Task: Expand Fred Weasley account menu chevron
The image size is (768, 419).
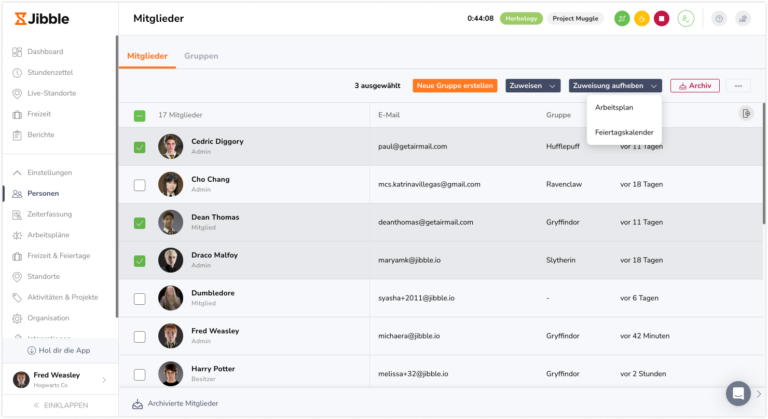Action: coord(104,380)
